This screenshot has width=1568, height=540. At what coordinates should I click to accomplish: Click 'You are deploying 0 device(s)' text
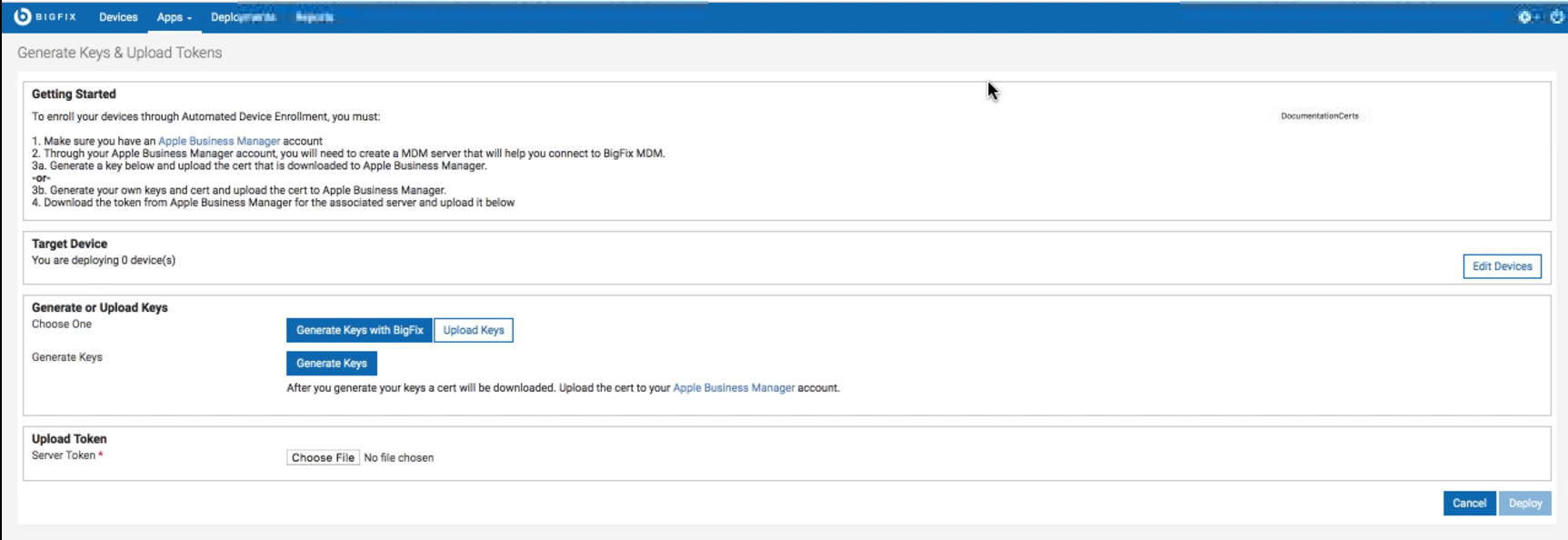pos(104,260)
